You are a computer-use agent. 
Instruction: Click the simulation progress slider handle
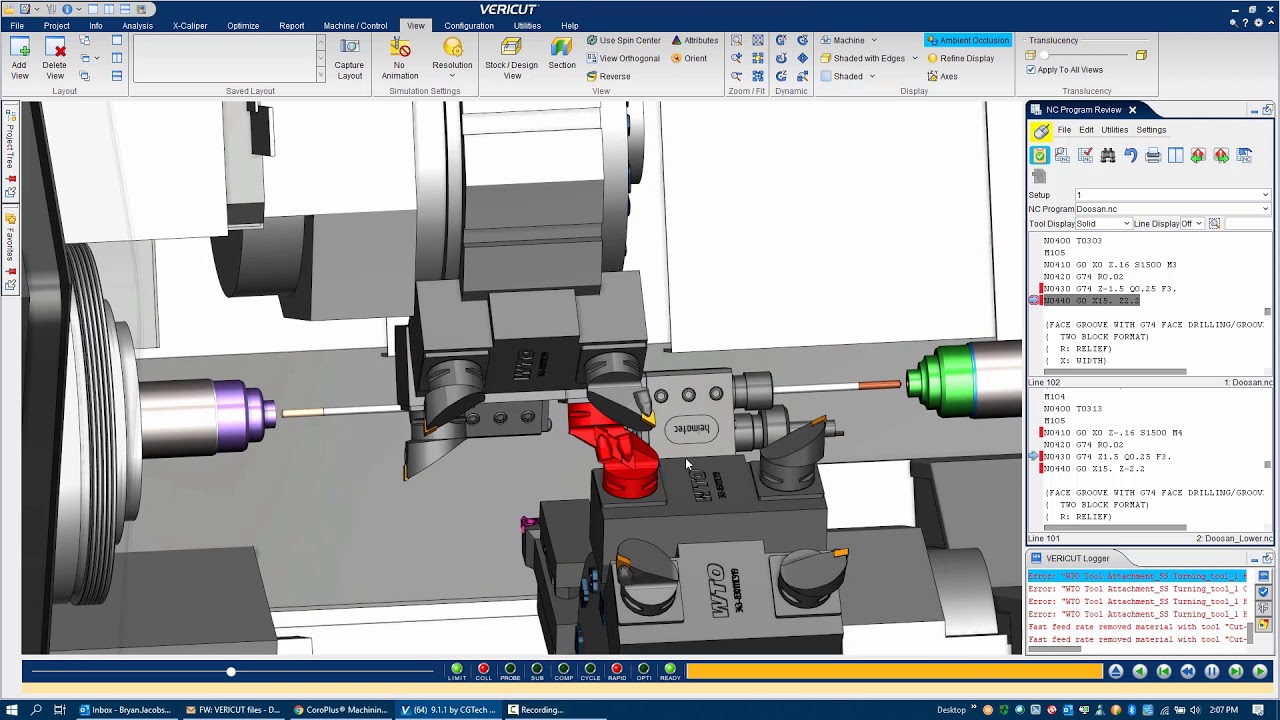(x=231, y=672)
